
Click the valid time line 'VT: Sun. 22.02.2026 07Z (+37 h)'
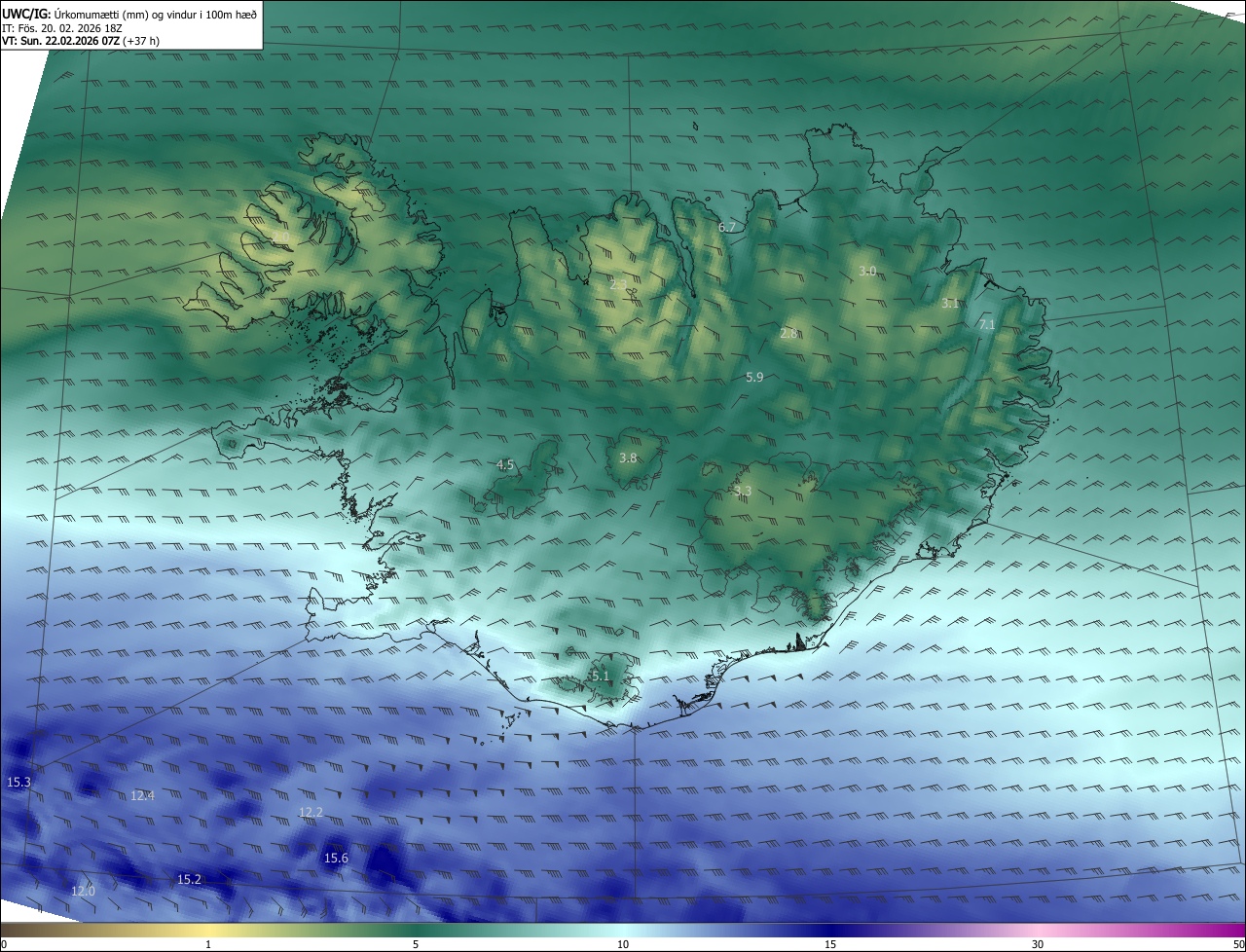click(x=83, y=41)
